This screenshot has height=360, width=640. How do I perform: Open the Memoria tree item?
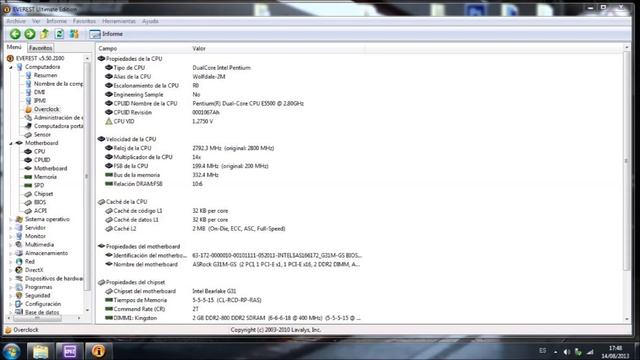coord(45,177)
